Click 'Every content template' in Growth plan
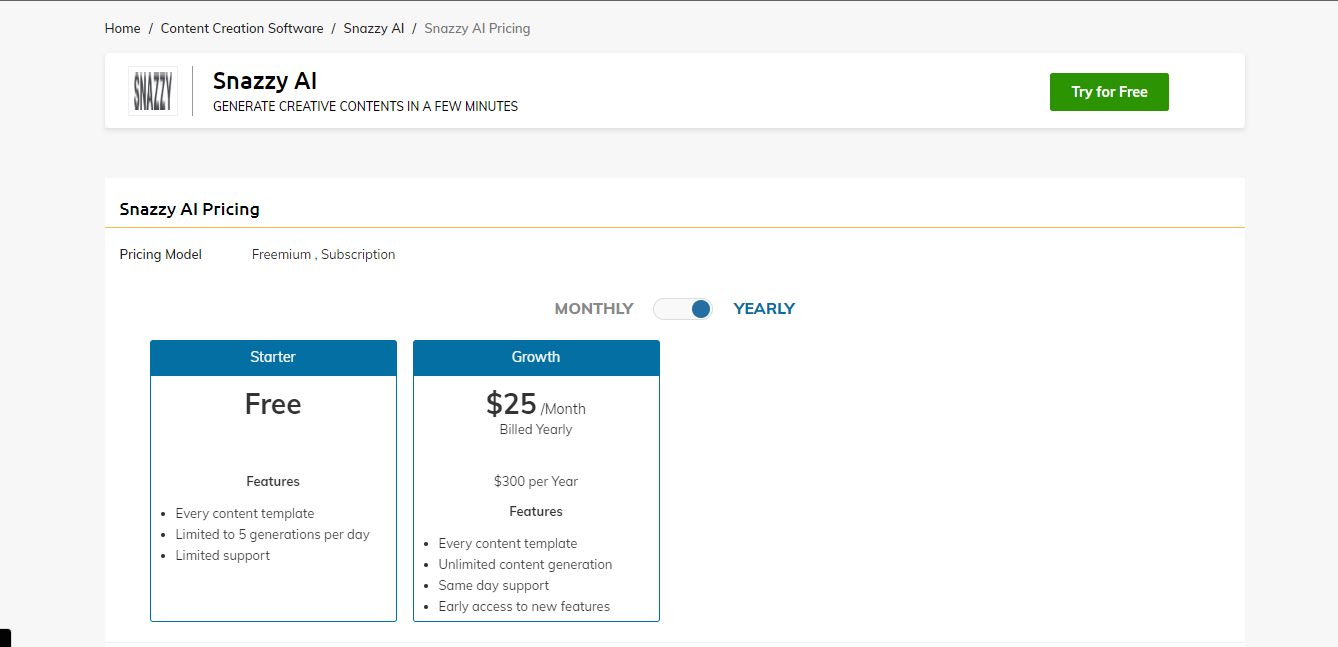This screenshot has height=647, width=1338. pos(508,544)
